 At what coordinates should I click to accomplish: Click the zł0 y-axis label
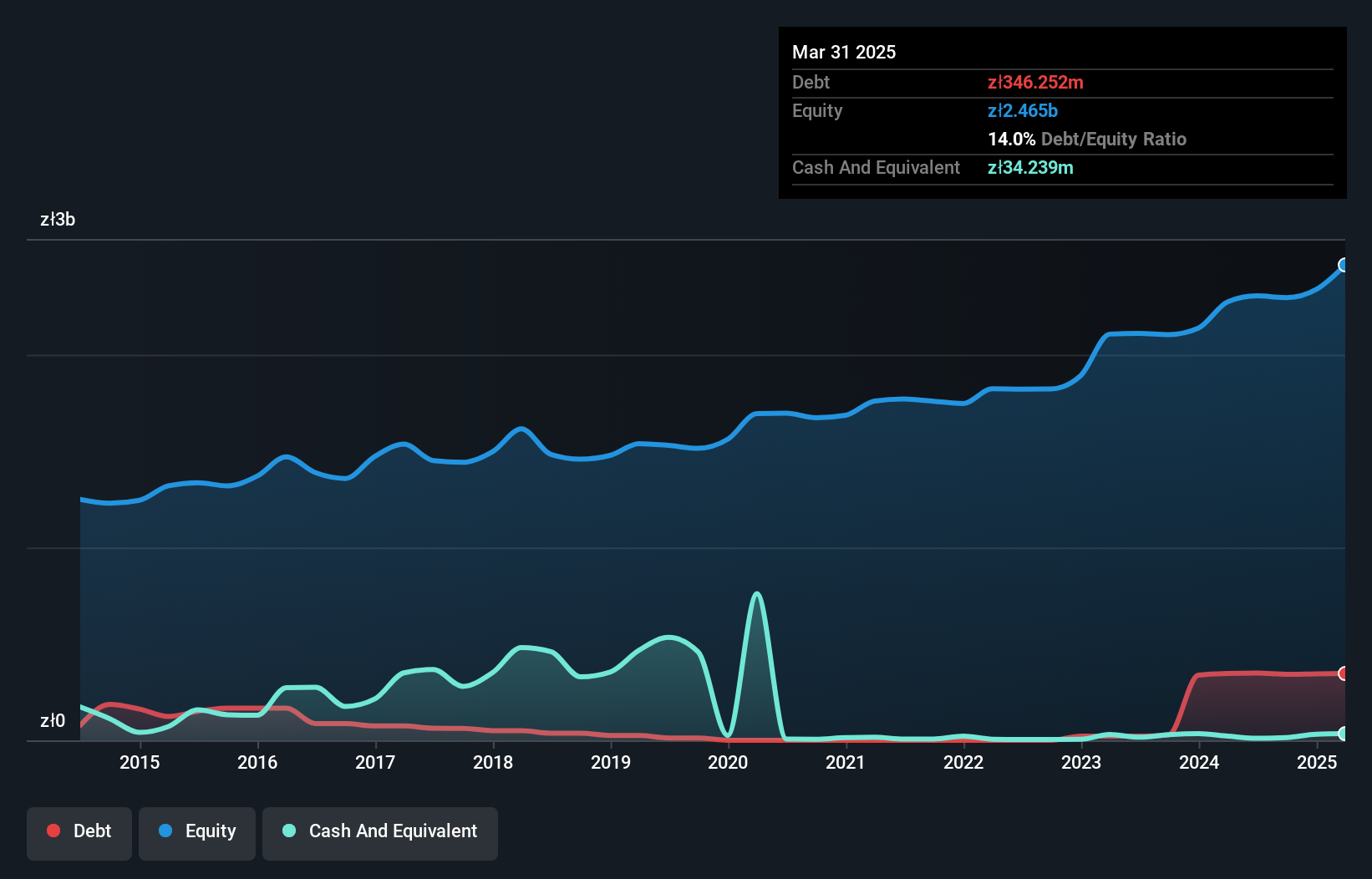coord(53,721)
